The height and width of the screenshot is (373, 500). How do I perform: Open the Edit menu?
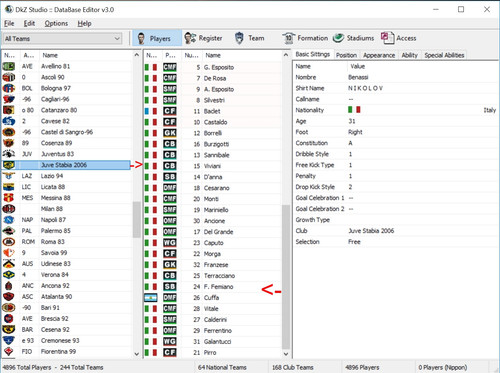pyautogui.click(x=29, y=23)
